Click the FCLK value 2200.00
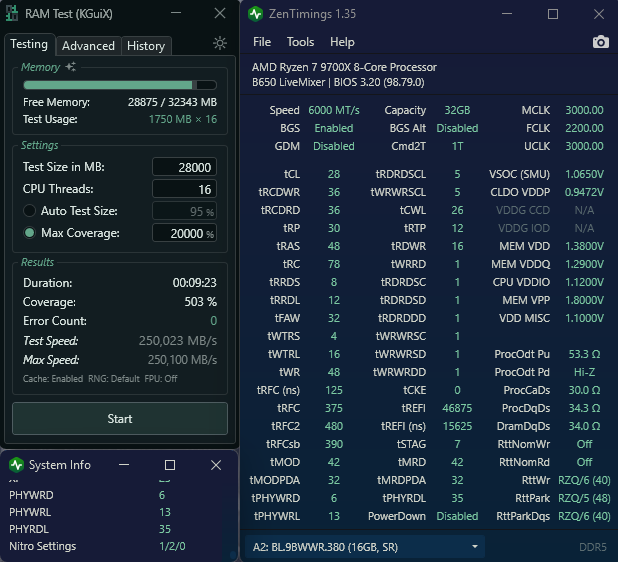The width and height of the screenshot is (618, 562). click(x=584, y=128)
